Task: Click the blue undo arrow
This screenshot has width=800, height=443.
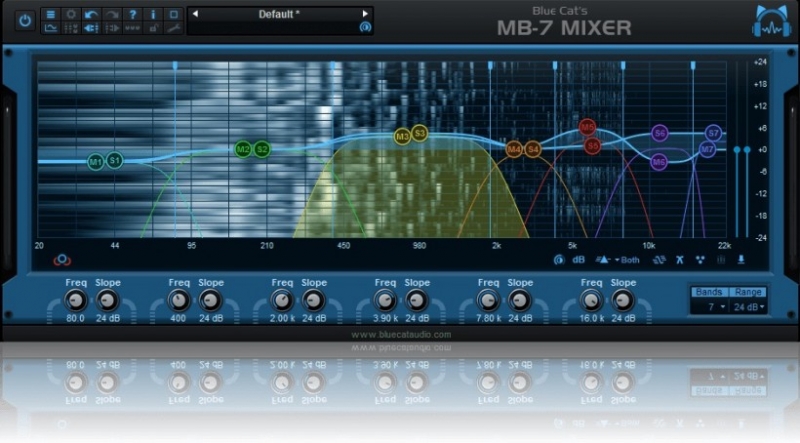Action: (91, 14)
